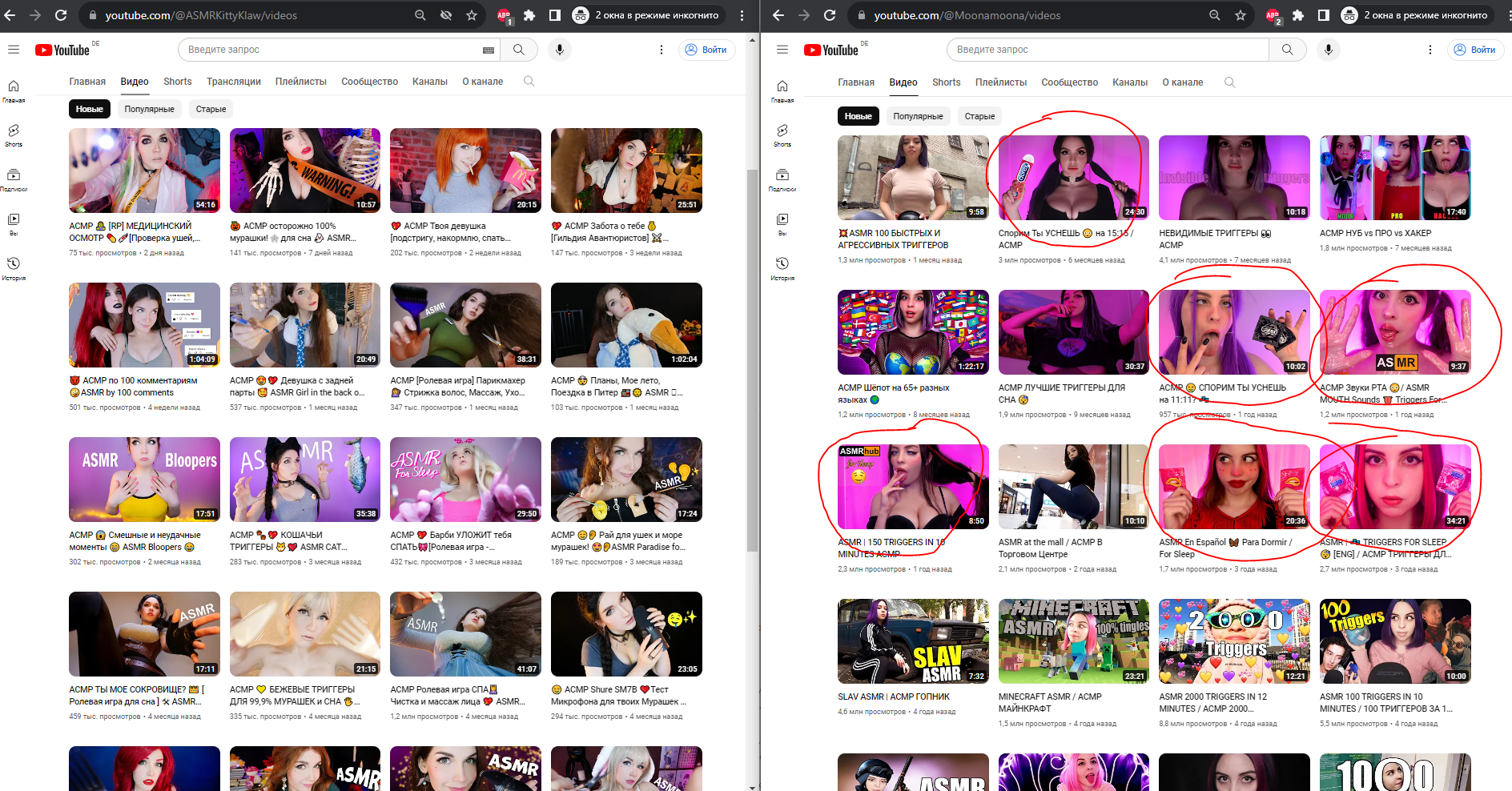The image size is (1512, 791).
Task: Open medical exam video thumbnail 54:16
Action: [x=144, y=171]
